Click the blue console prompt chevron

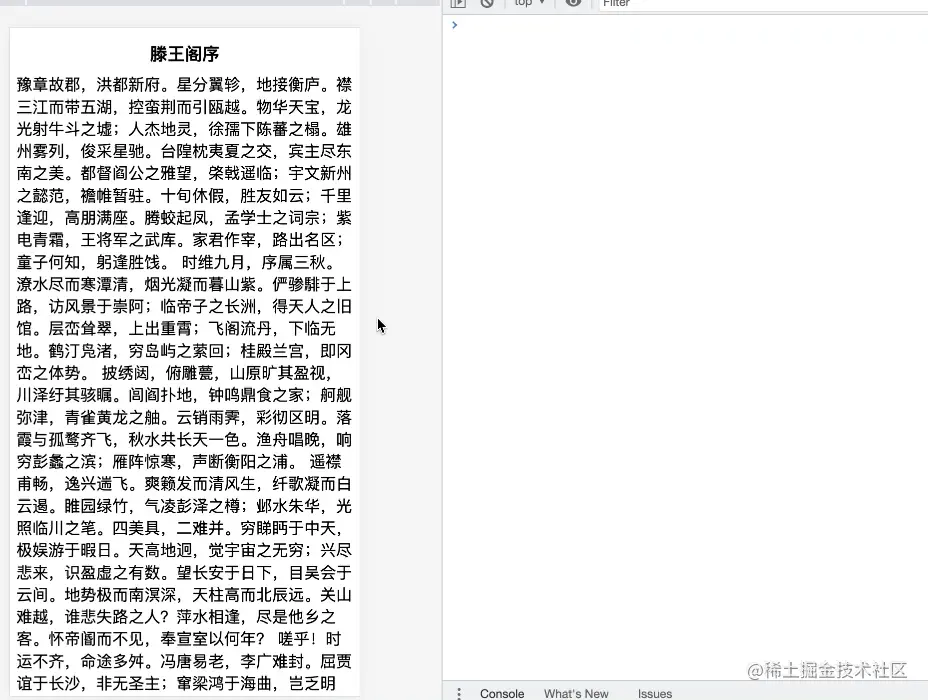455,25
